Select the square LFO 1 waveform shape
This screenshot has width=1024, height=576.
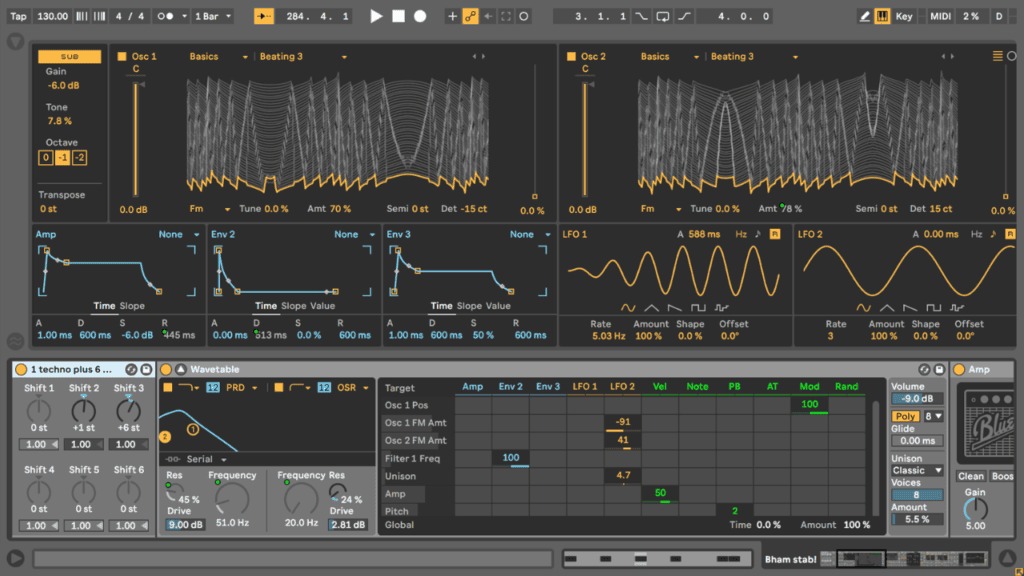tap(698, 307)
